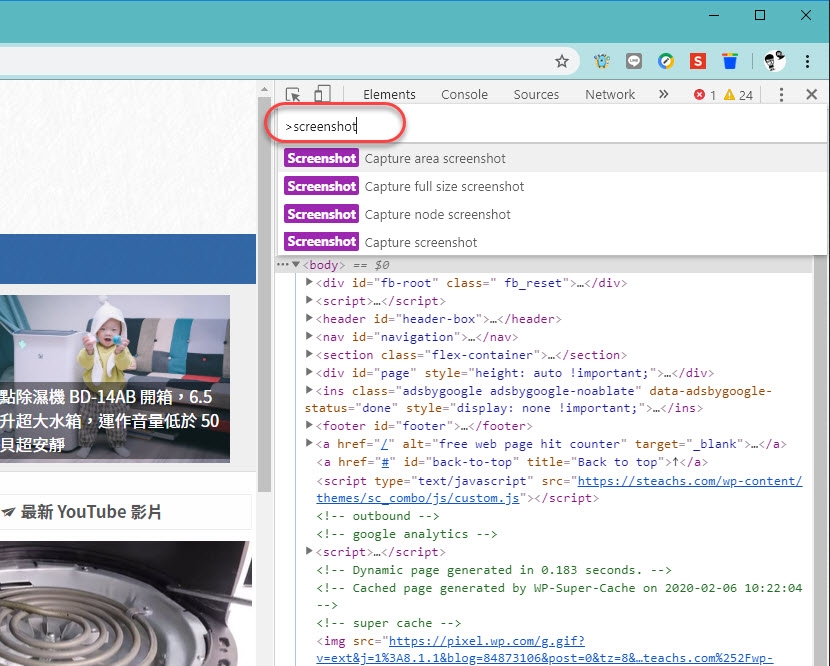Click the red S extension icon
The image size is (830, 666).
pyautogui.click(x=697, y=61)
